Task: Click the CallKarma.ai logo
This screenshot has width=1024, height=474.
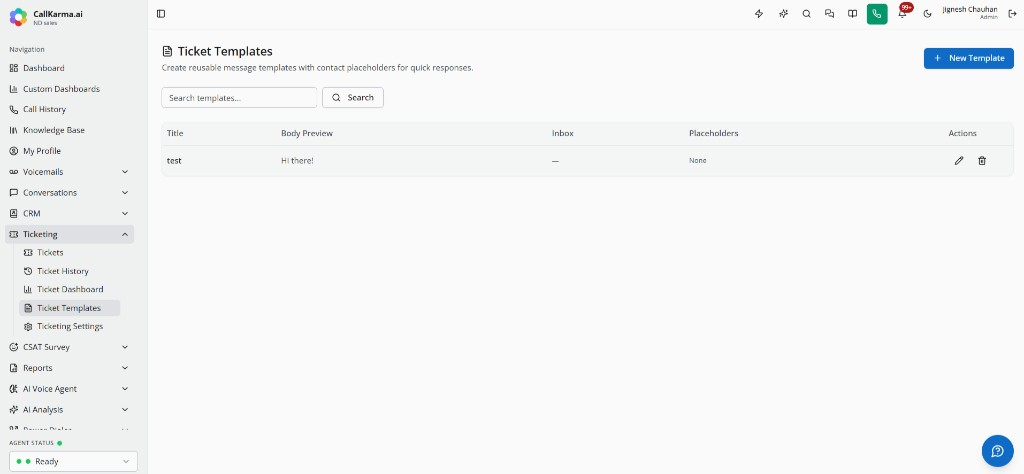Action: click(18, 17)
